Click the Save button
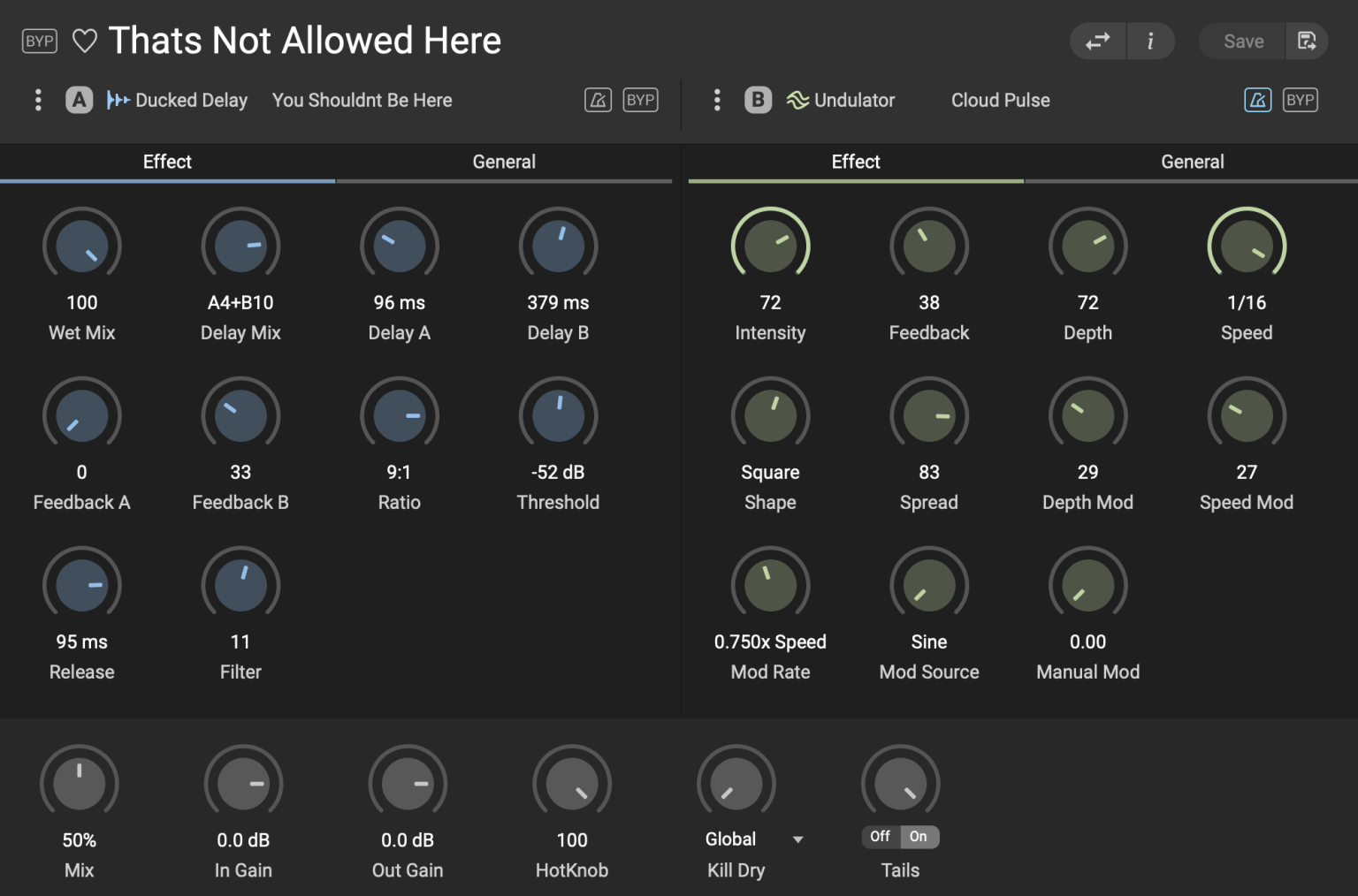1358x896 pixels. (1242, 42)
